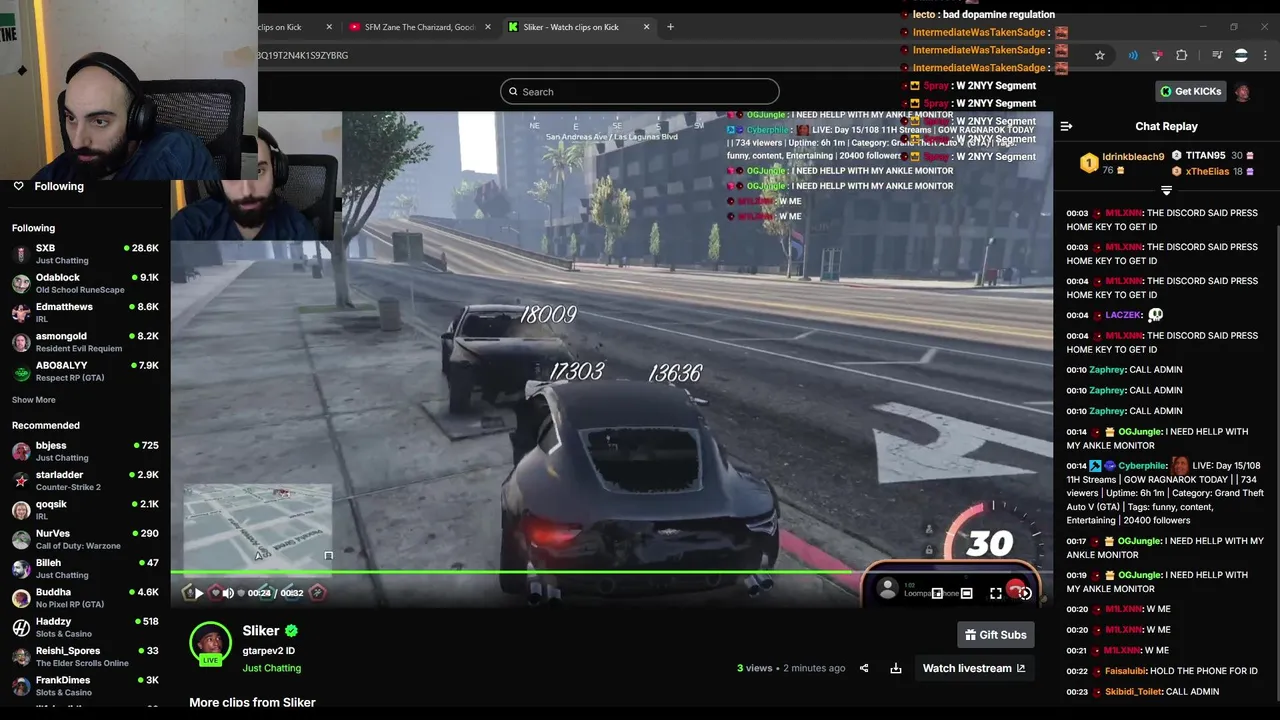Image resolution: width=1280 pixels, height=720 pixels.
Task: Toggle theater mode in video controls
Action: pos(966,593)
